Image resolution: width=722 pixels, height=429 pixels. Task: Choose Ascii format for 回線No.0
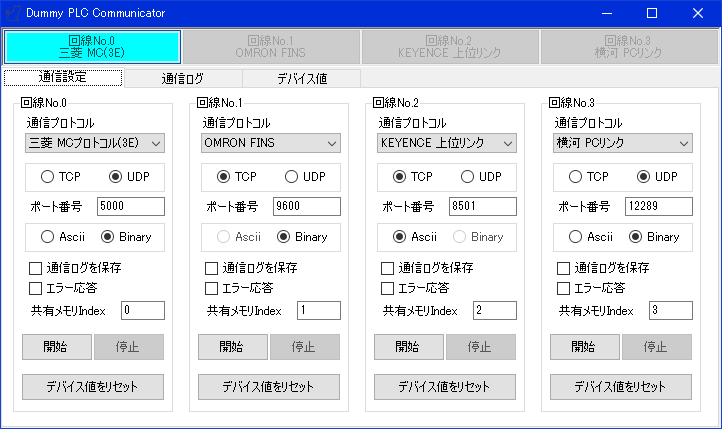63,237
